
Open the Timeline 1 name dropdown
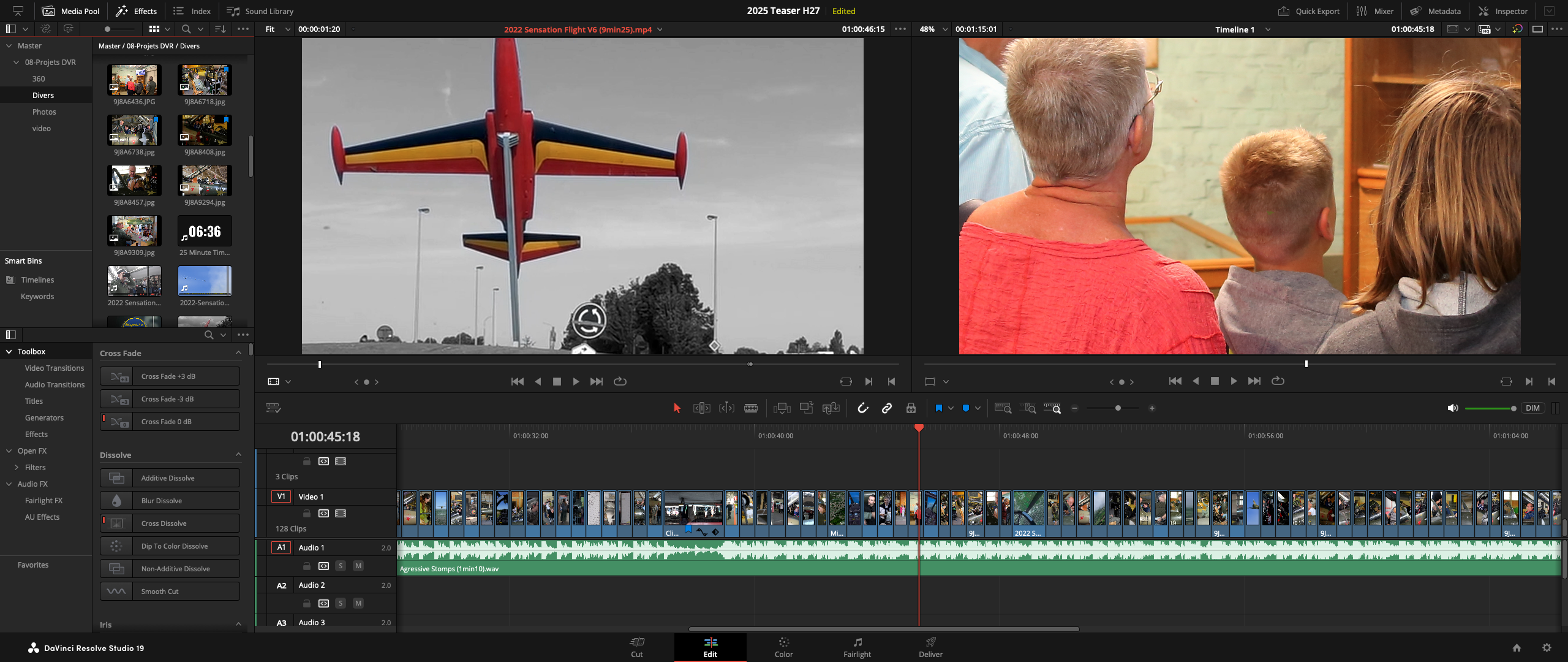[1268, 29]
